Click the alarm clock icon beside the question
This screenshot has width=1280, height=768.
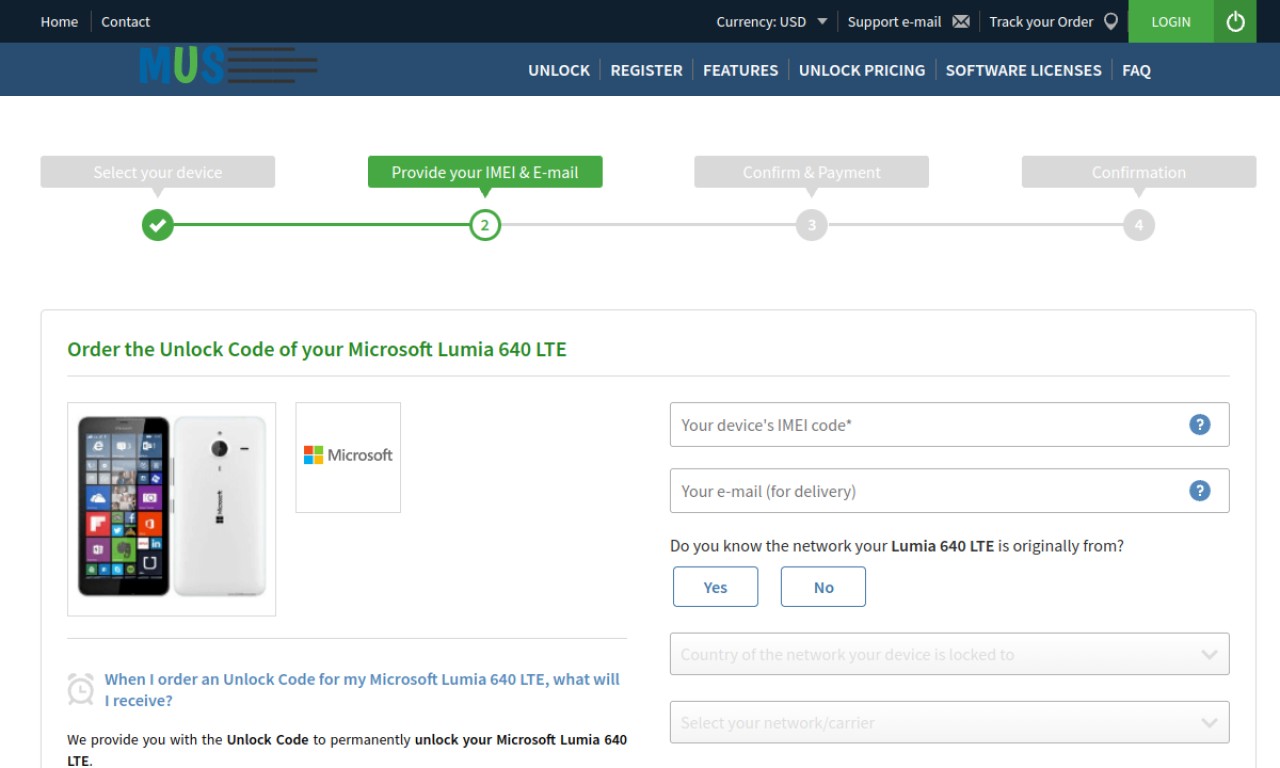(81, 689)
